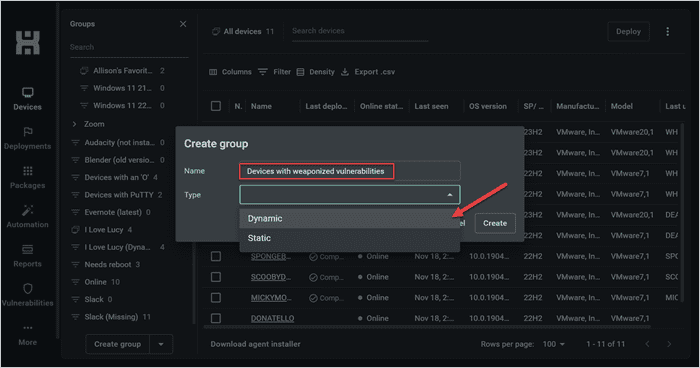Open the Create group split-button arrow
The width and height of the screenshot is (700, 368).
161,344
